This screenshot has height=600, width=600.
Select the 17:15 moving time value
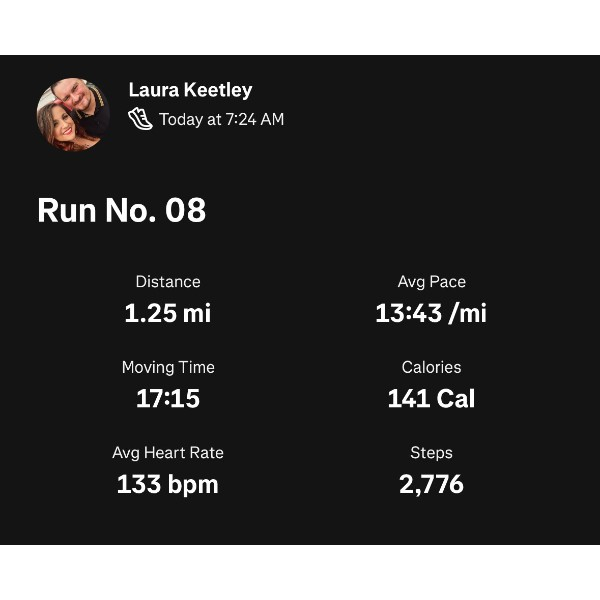point(168,399)
